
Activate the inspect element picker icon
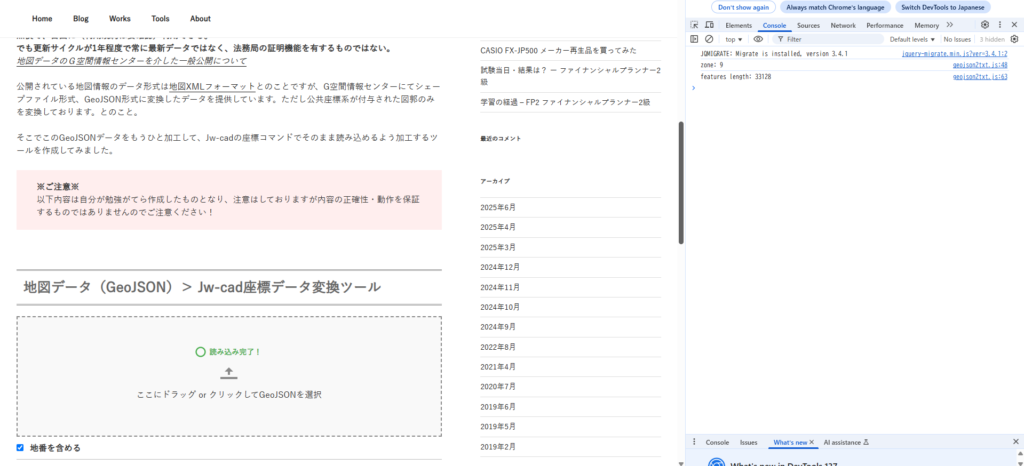(x=694, y=25)
